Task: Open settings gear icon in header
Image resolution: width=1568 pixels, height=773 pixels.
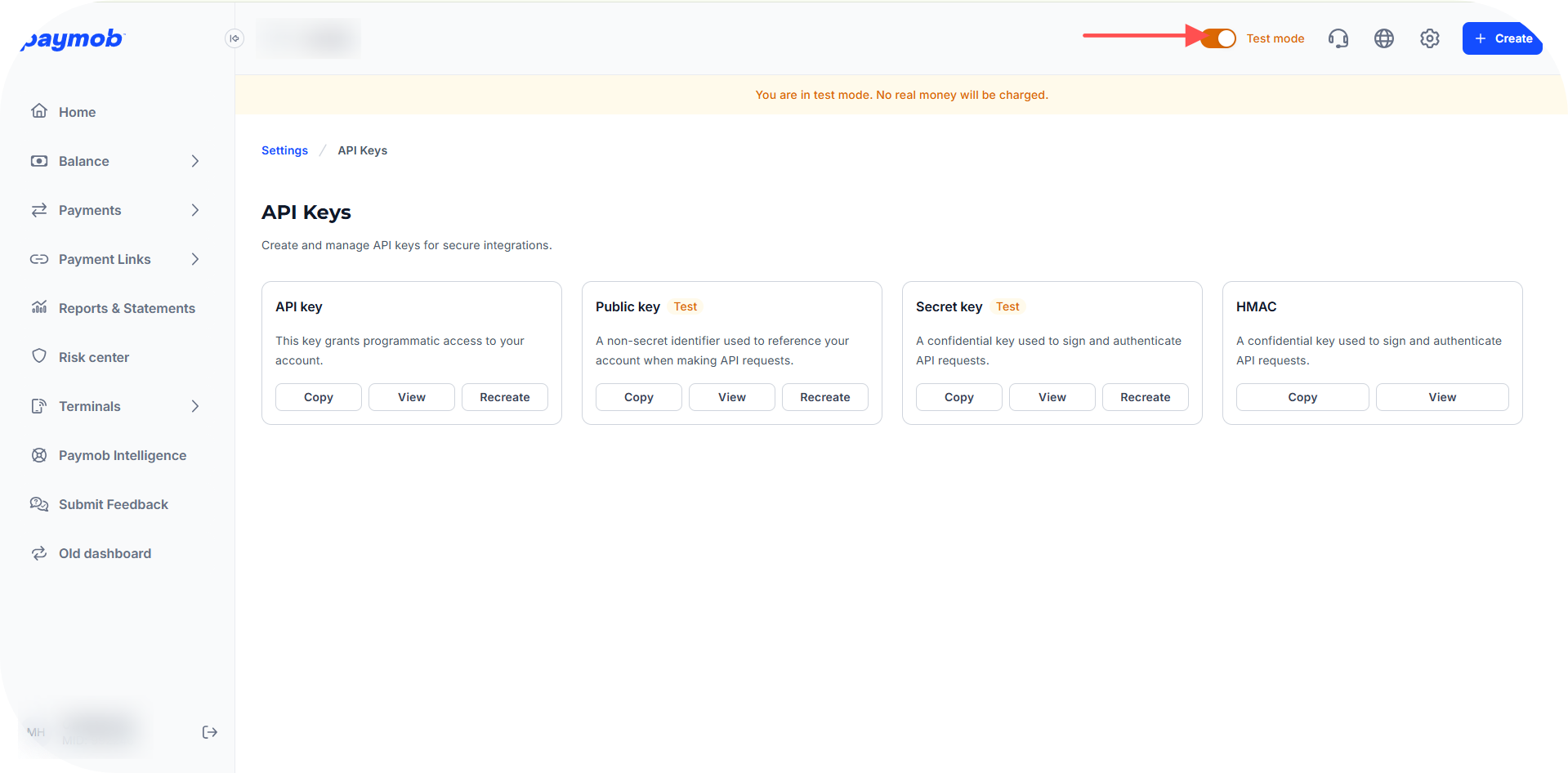Action: pyautogui.click(x=1430, y=38)
